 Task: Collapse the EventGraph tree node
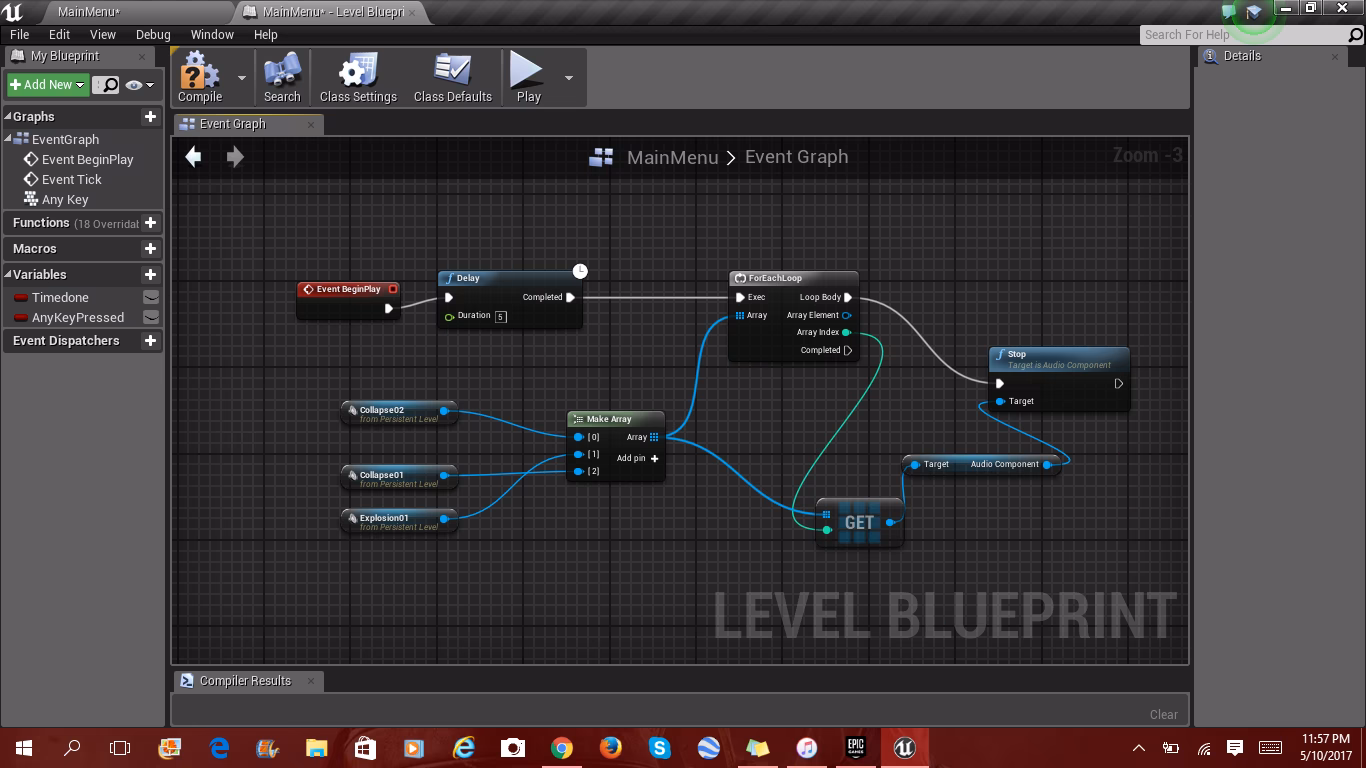(8, 139)
